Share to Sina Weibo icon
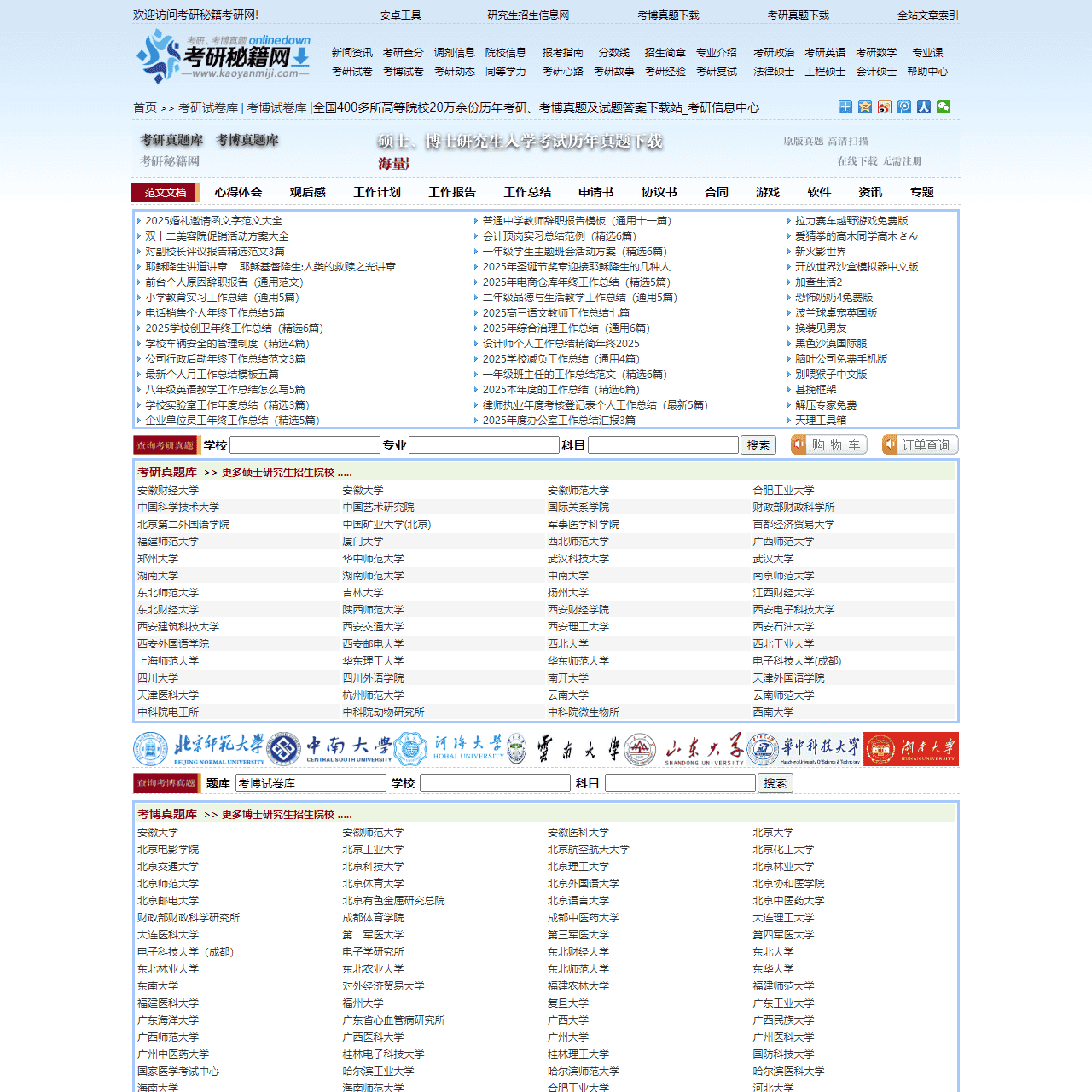1092x1092 pixels. tap(885, 107)
